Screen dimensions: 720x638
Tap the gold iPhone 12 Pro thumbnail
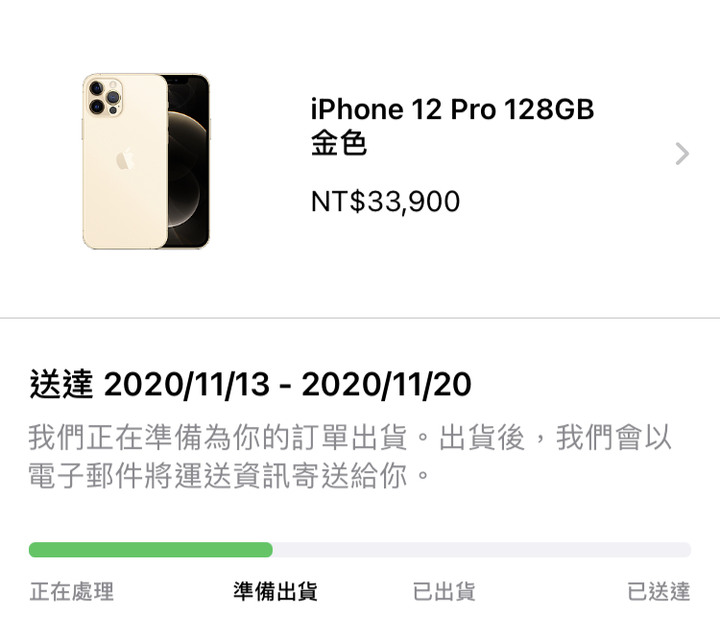(146, 161)
